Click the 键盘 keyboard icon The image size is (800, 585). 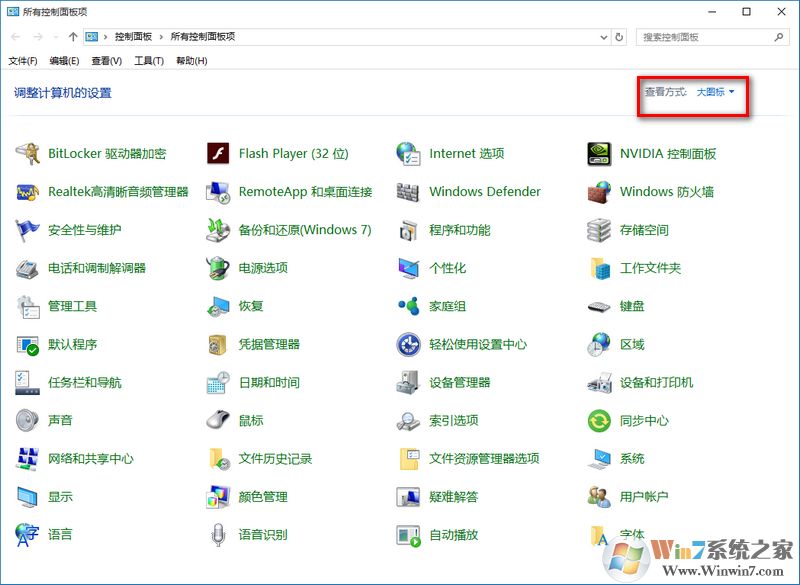click(599, 307)
